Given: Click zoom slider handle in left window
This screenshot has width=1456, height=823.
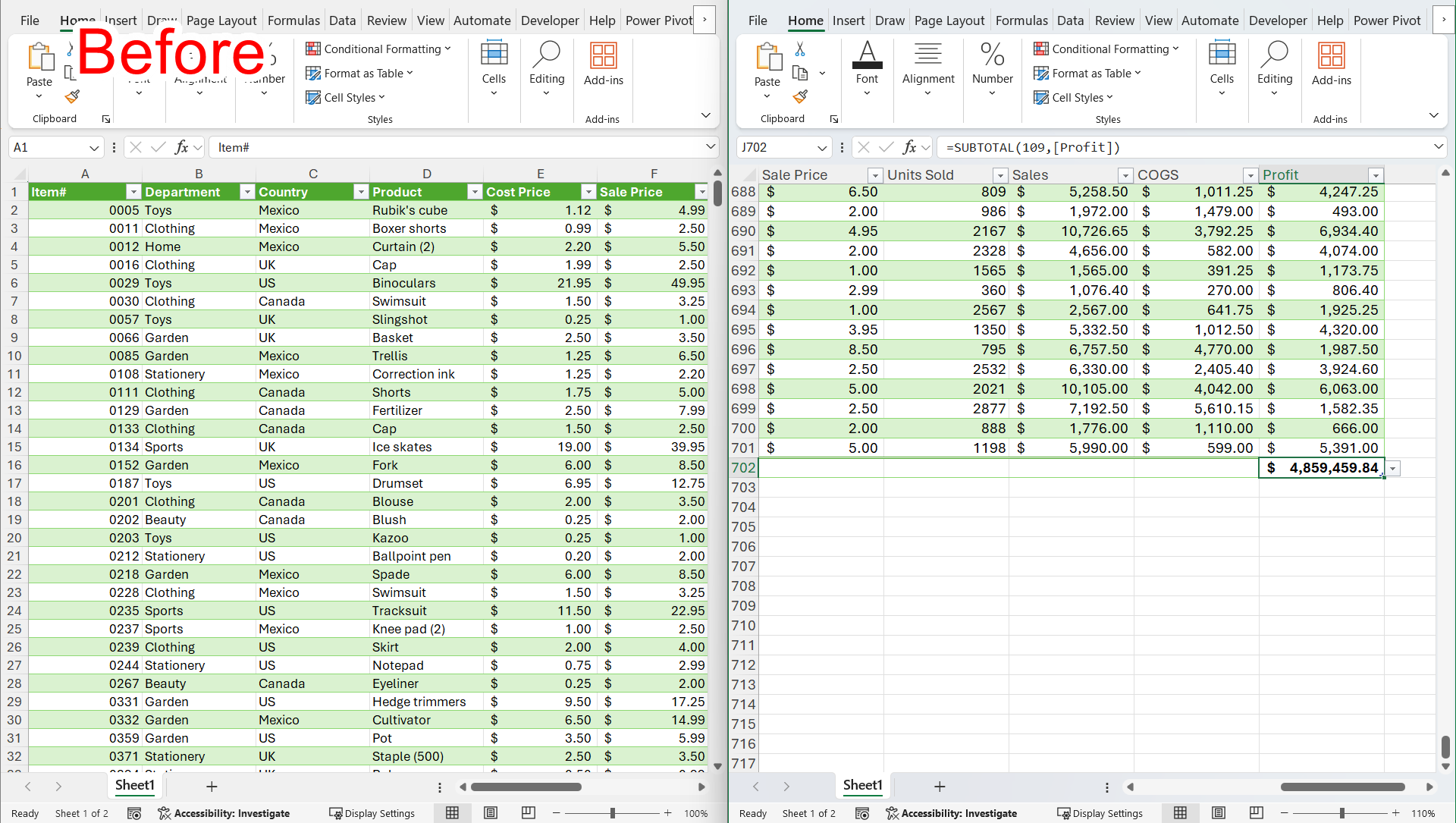Looking at the screenshot, I should [x=613, y=813].
